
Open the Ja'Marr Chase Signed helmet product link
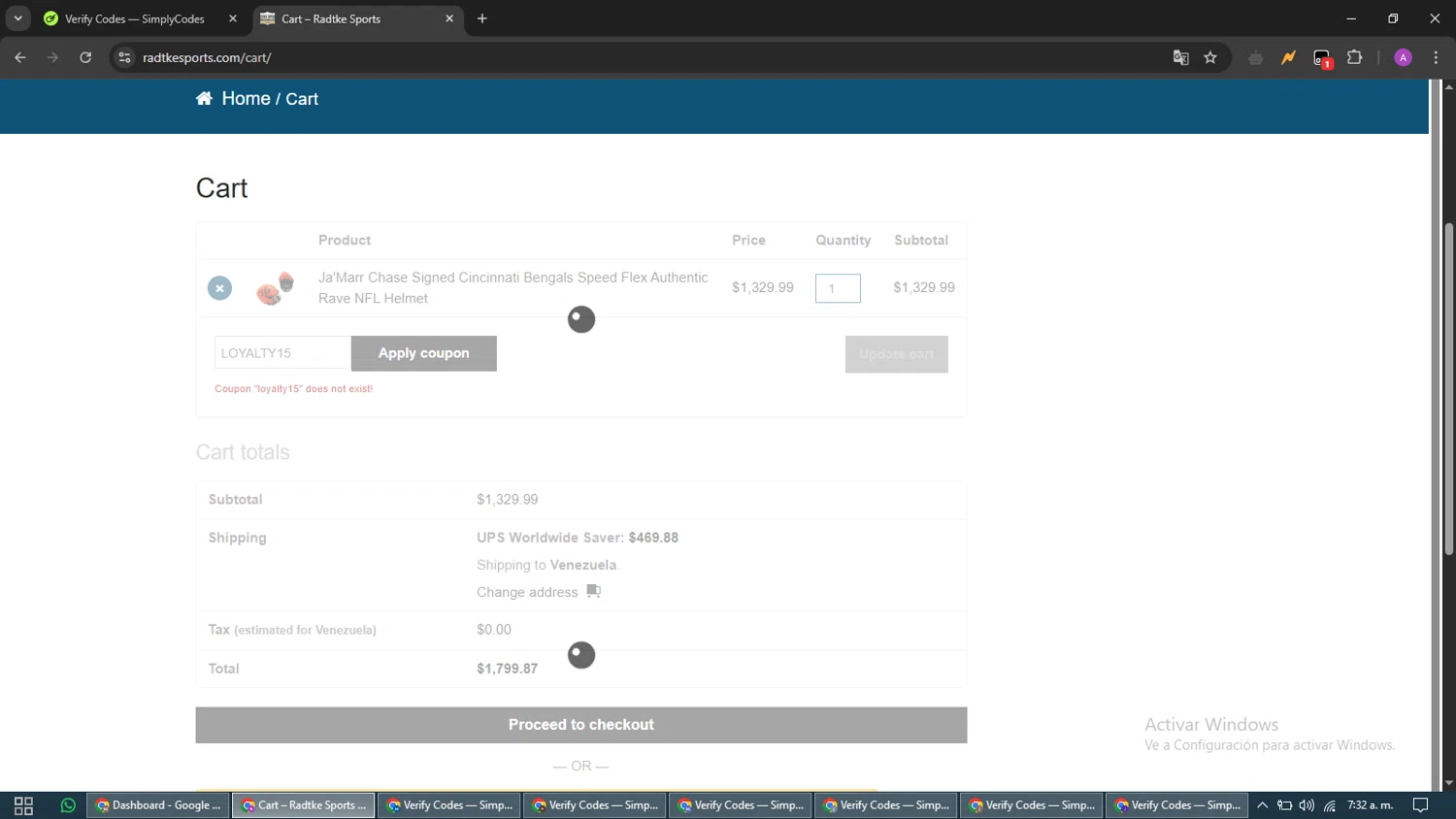click(x=513, y=288)
